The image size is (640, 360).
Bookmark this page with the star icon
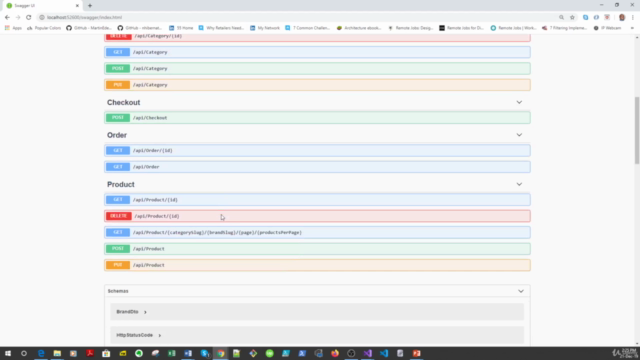click(572, 18)
